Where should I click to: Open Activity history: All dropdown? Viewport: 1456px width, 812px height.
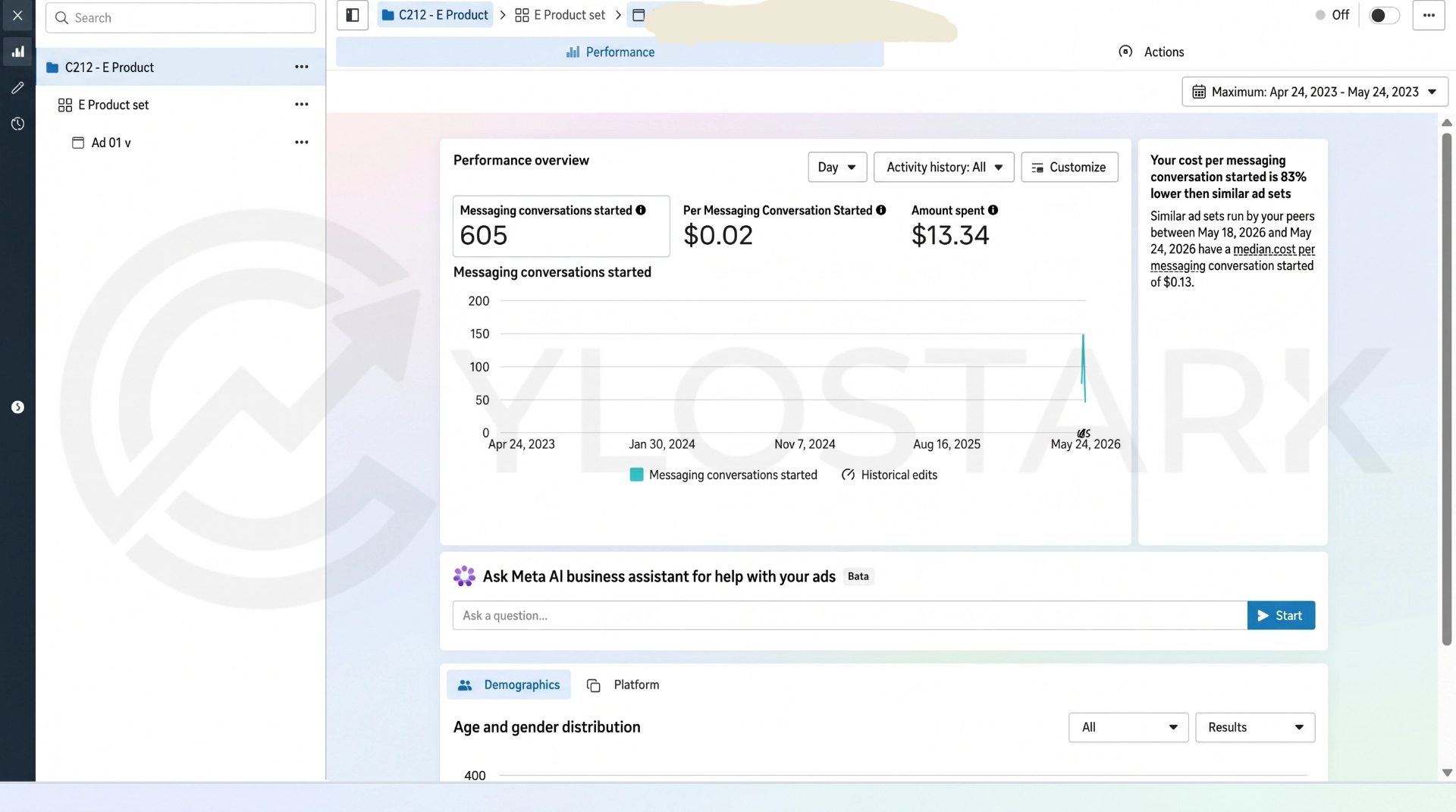944,167
